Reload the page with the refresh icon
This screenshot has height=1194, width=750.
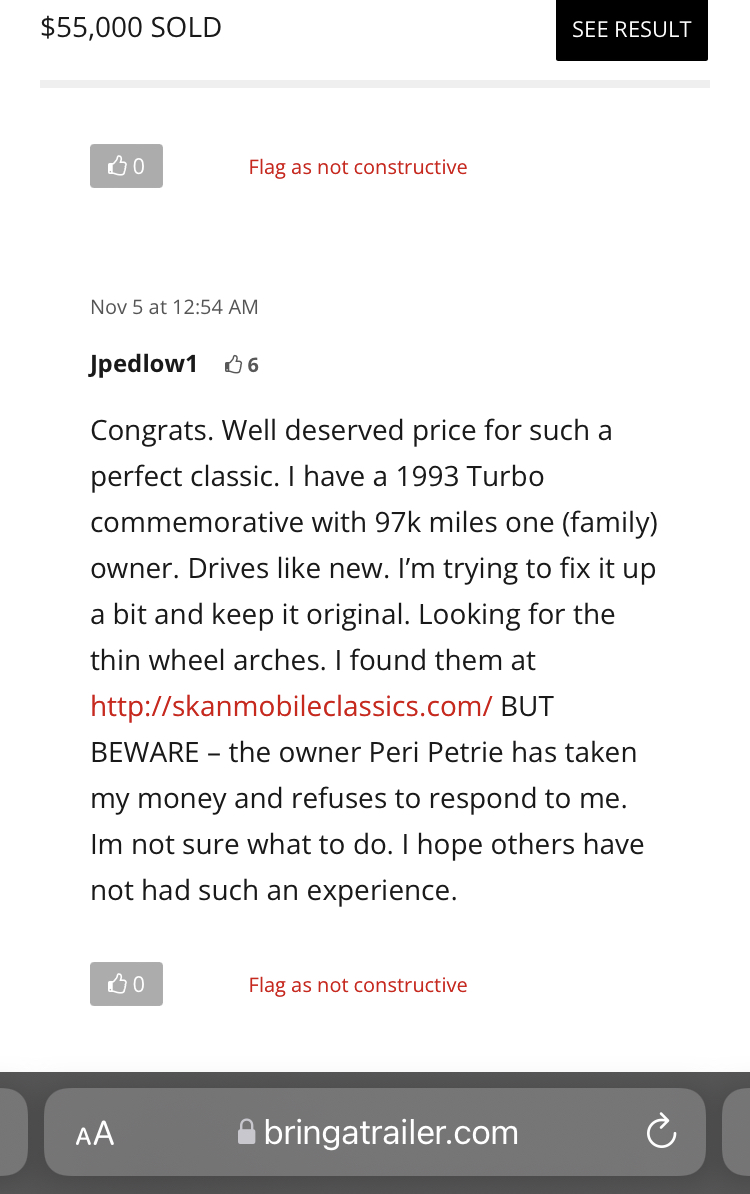[x=661, y=1131]
